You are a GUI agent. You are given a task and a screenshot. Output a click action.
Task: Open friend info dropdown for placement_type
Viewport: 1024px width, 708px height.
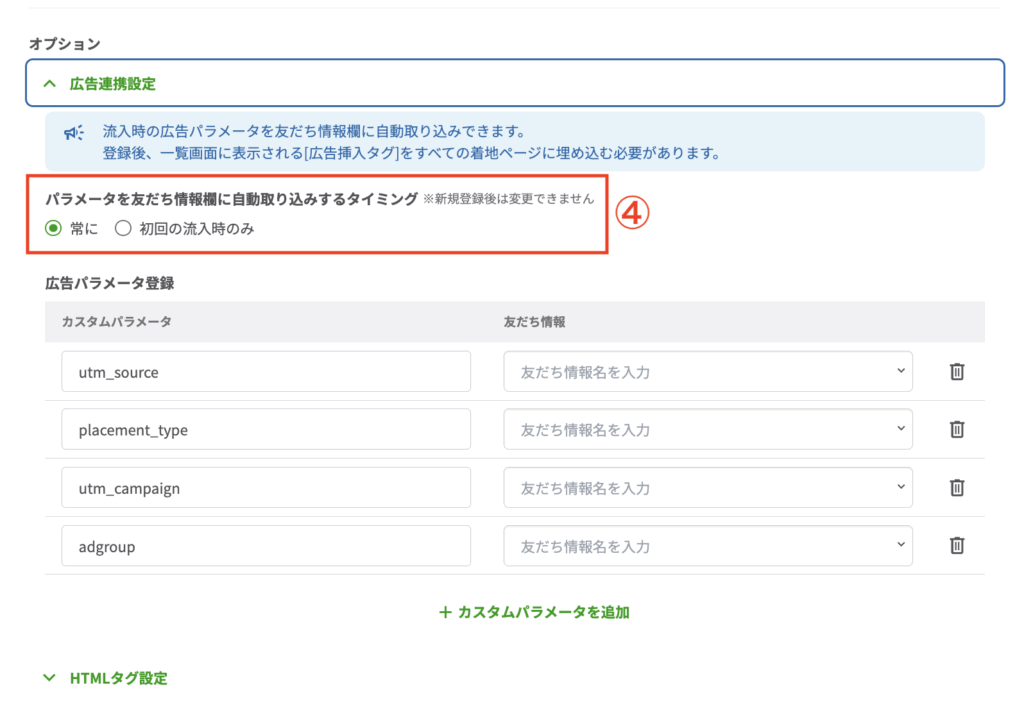tap(707, 429)
